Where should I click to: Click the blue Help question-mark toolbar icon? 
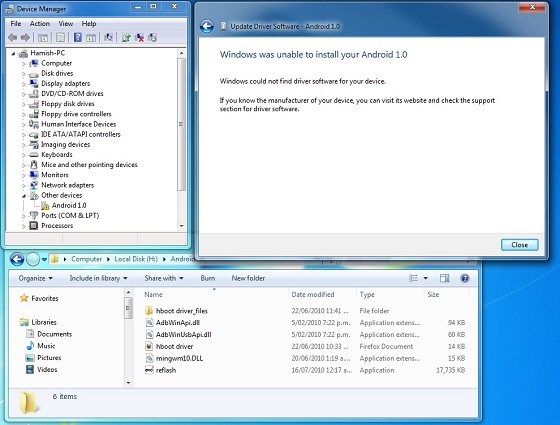pyautogui.click(x=78, y=37)
